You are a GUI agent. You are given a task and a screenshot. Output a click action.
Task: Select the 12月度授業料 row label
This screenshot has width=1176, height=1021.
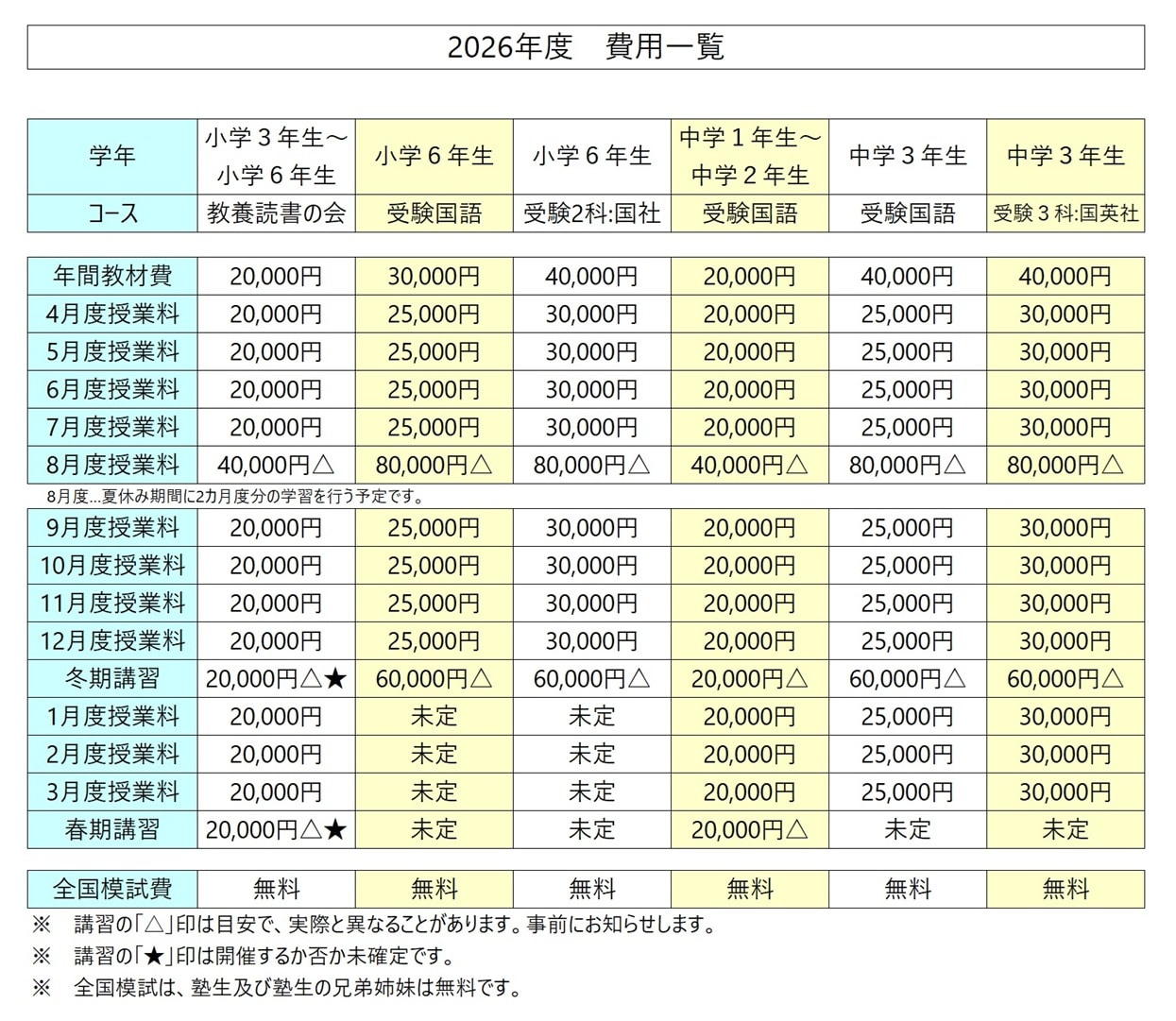[x=112, y=641]
